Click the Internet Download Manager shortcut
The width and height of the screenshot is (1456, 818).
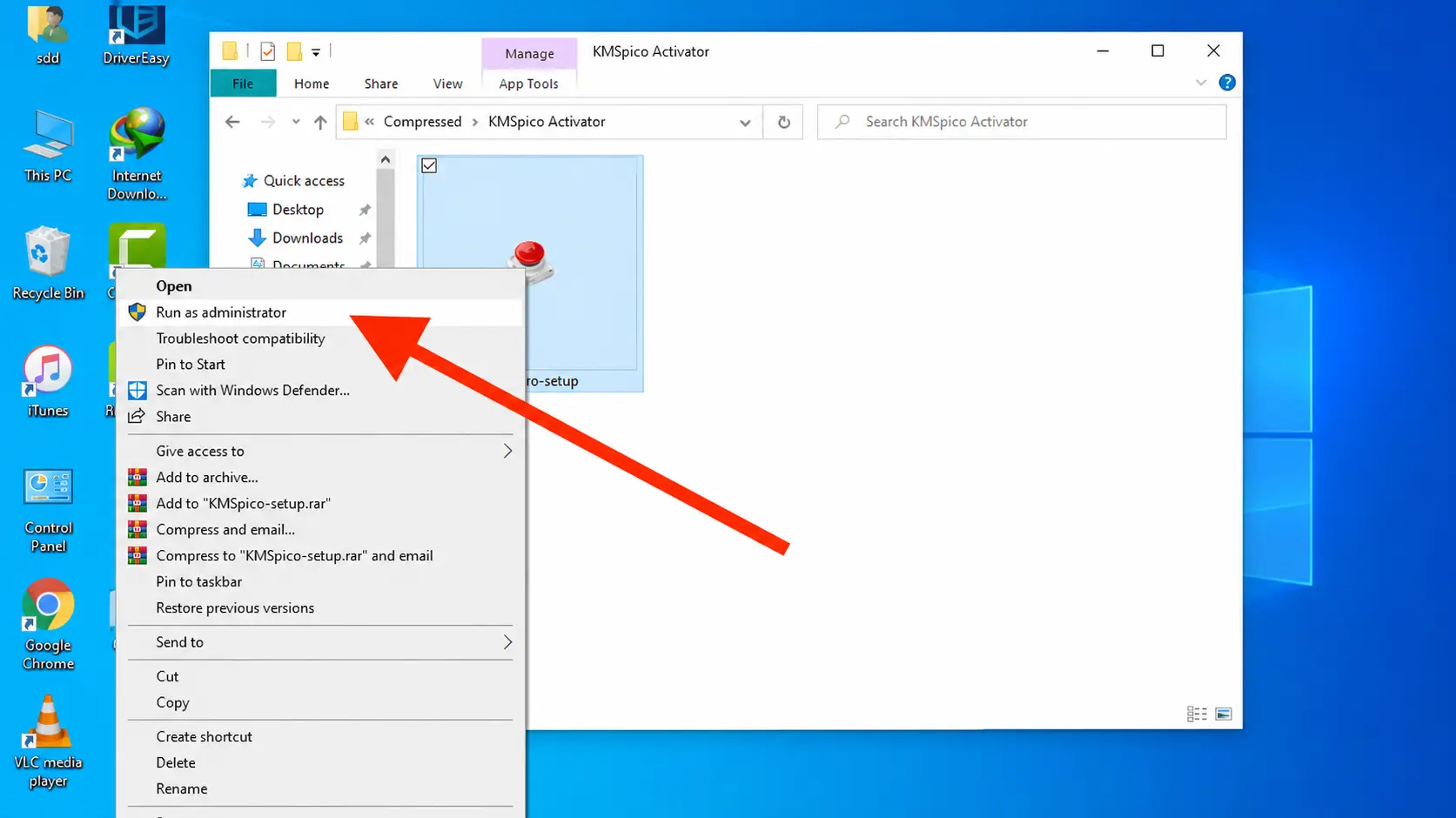(x=137, y=154)
